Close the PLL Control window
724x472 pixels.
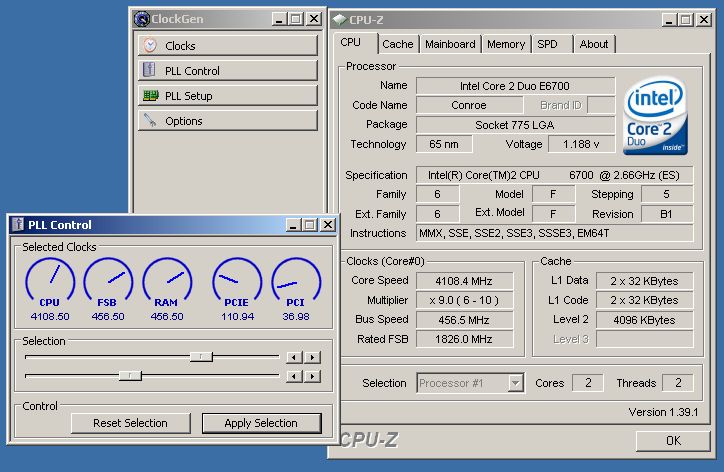(328, 225)
